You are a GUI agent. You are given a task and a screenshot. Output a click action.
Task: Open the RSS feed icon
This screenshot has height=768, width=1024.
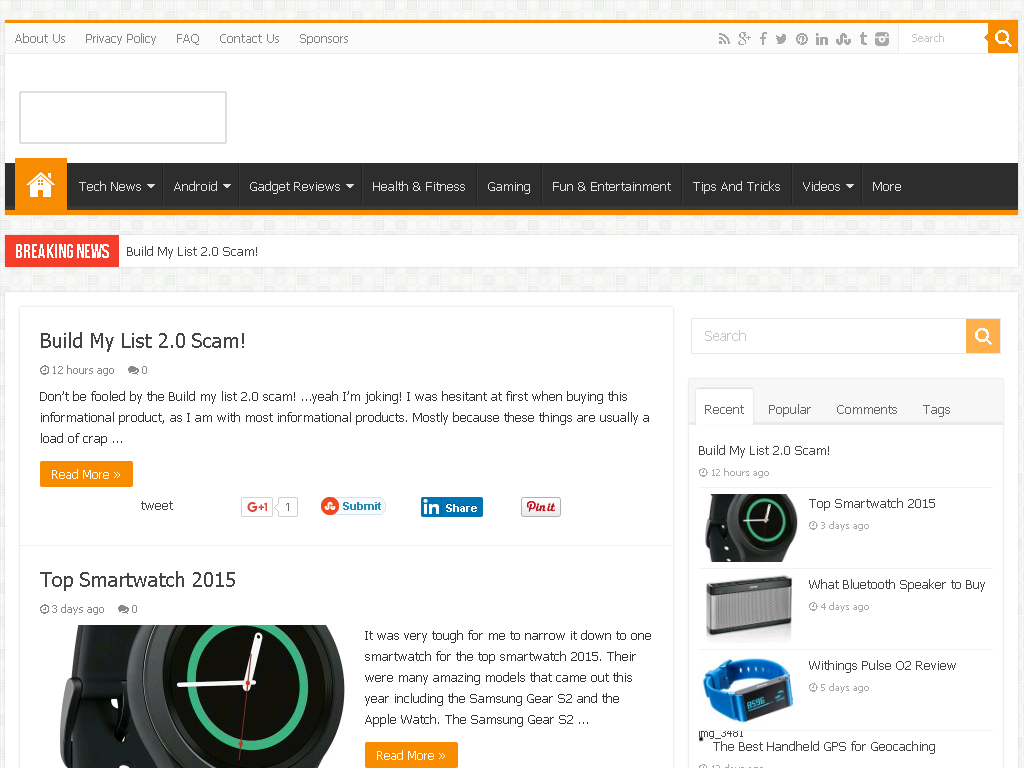pos(724,39)
